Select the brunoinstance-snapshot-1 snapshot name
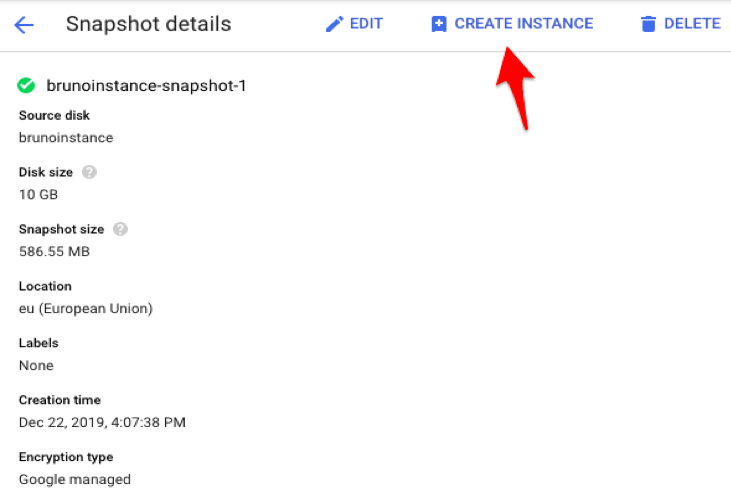Viewport: 731px width, 499px height. click(x=146, y=86)
